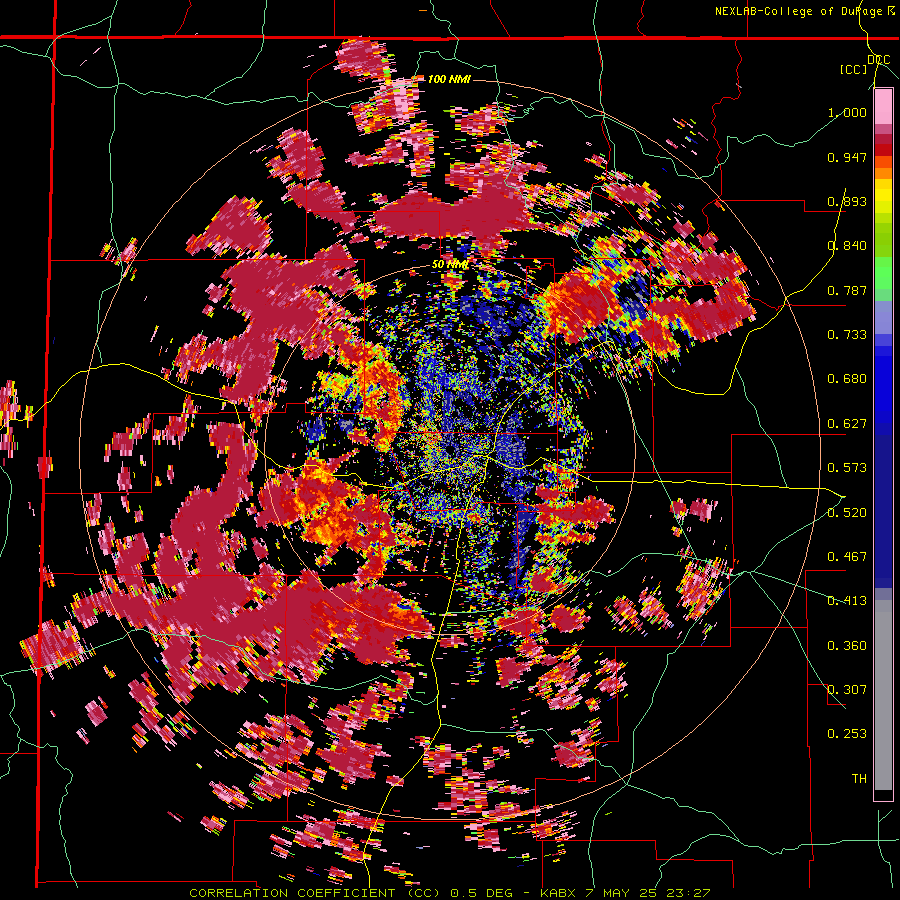Click the 0.467 legend value
The width and height of the screenshot is (900, 900).
tap(847, 557)
